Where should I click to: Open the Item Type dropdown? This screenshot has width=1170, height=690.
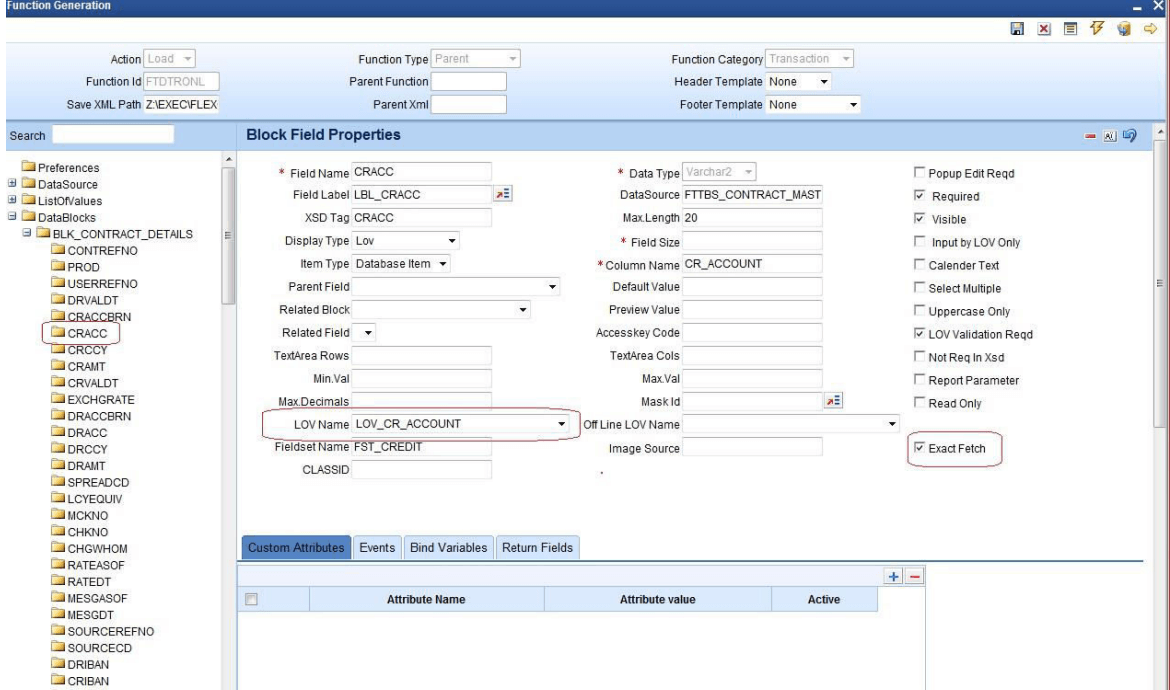[x=442, y=263]
